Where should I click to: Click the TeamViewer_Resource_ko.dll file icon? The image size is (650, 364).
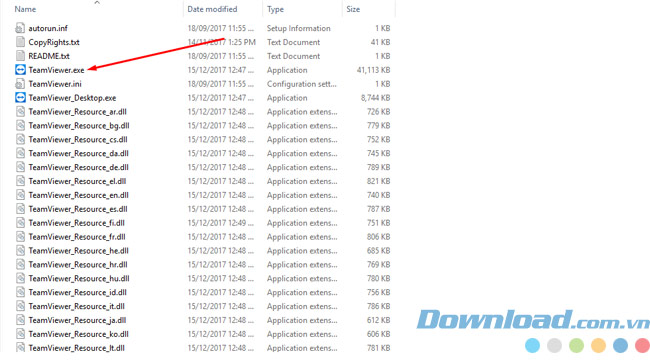point(20,334)
